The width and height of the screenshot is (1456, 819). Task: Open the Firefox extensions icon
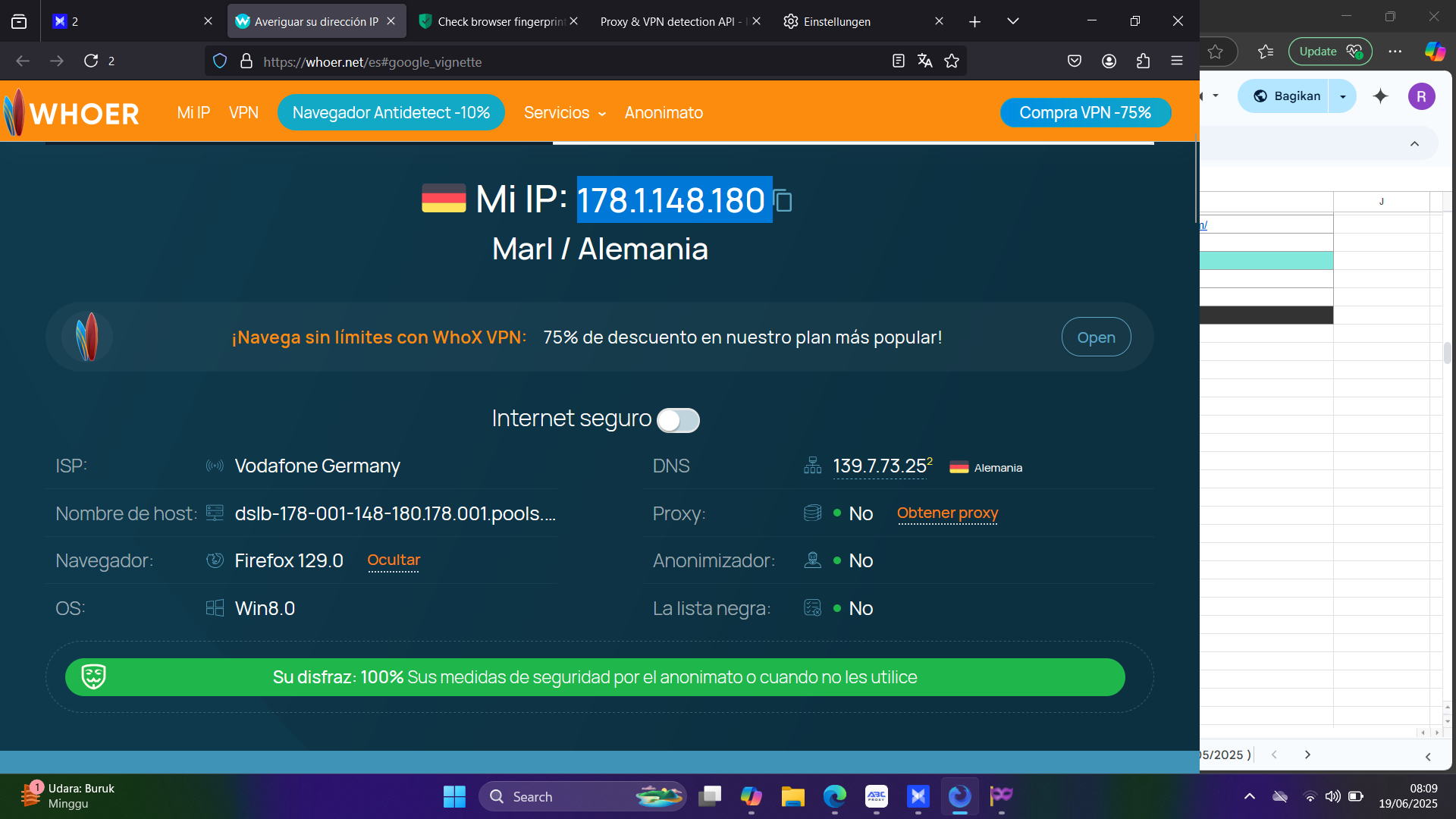pos(1143,61)
